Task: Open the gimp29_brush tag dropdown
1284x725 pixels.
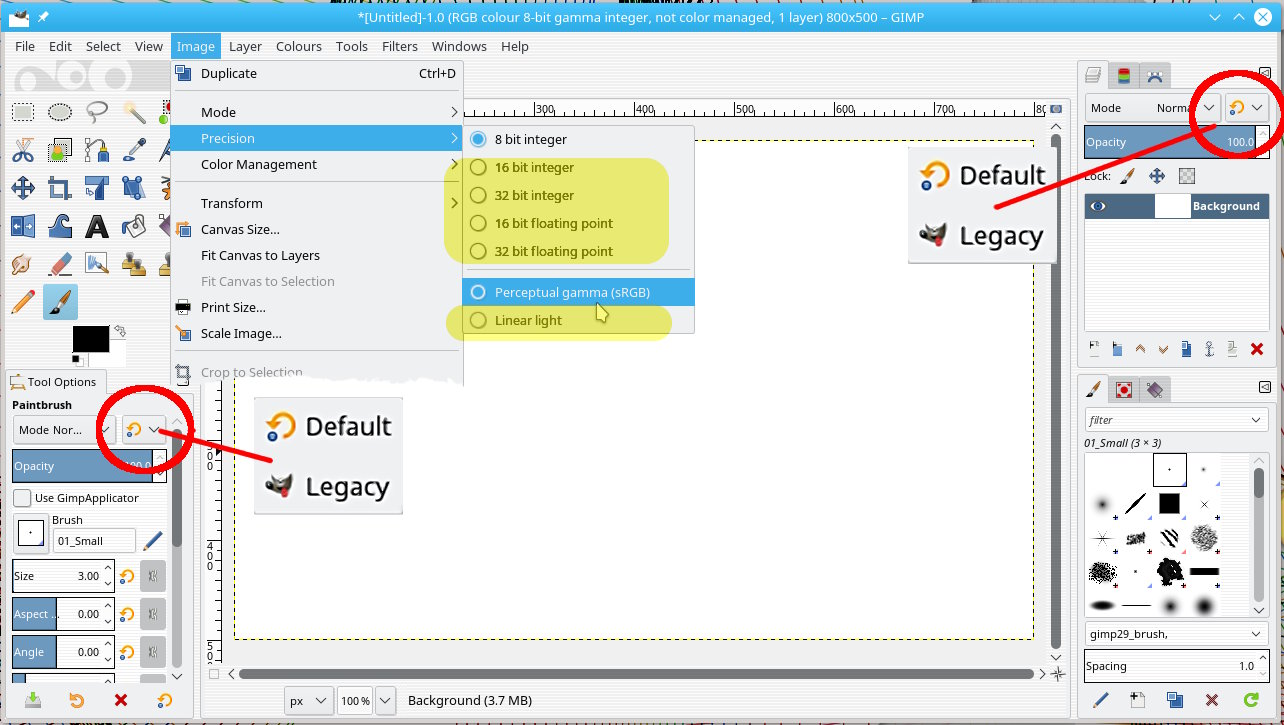Action: (x=1176, y=634)
